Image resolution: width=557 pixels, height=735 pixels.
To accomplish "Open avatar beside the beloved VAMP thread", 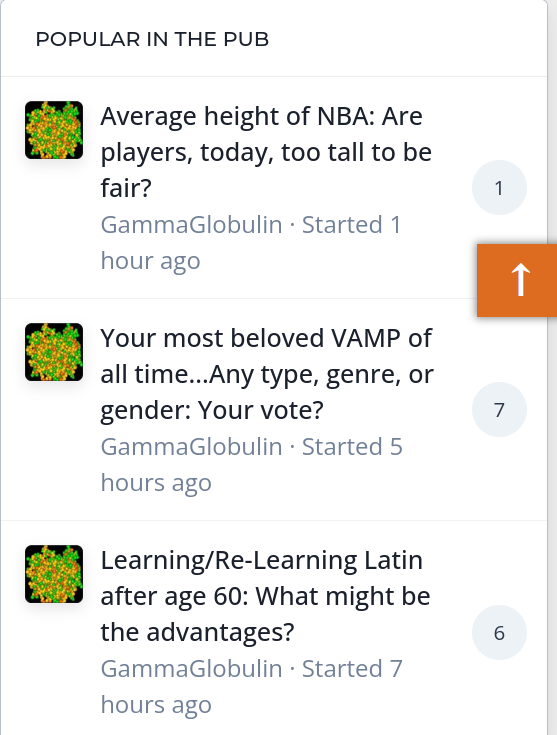I will (54, 352).
